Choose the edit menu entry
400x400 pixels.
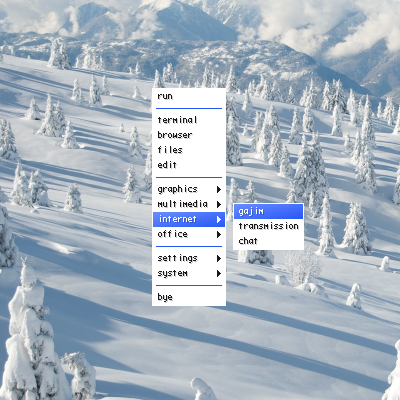(x=189, y=165)
